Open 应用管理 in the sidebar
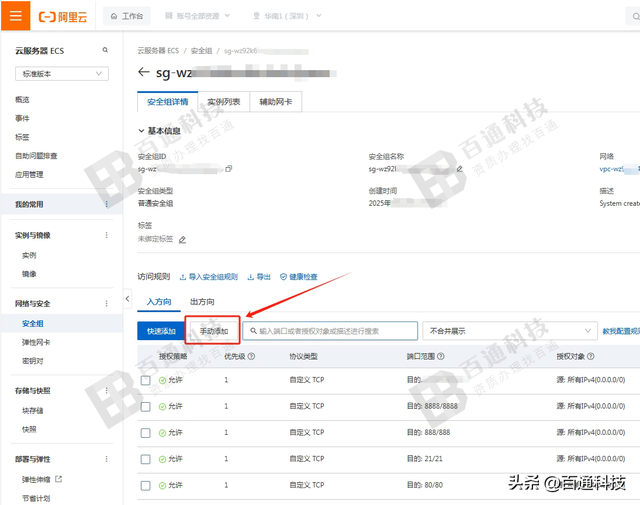Screen dimensions: 640x505 29,175
